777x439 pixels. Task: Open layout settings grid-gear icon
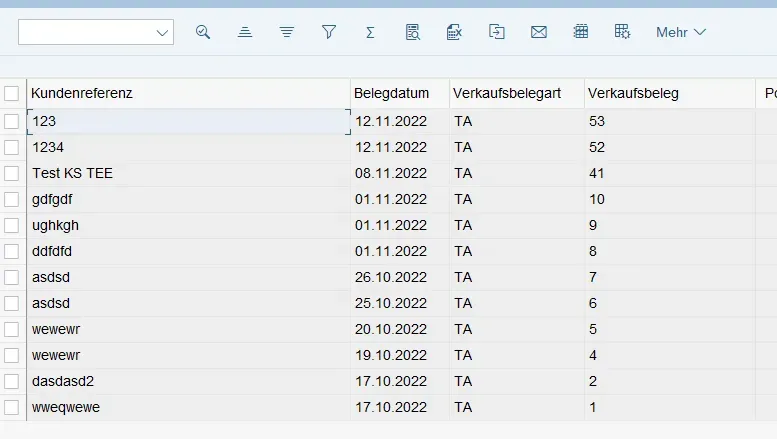622,32
